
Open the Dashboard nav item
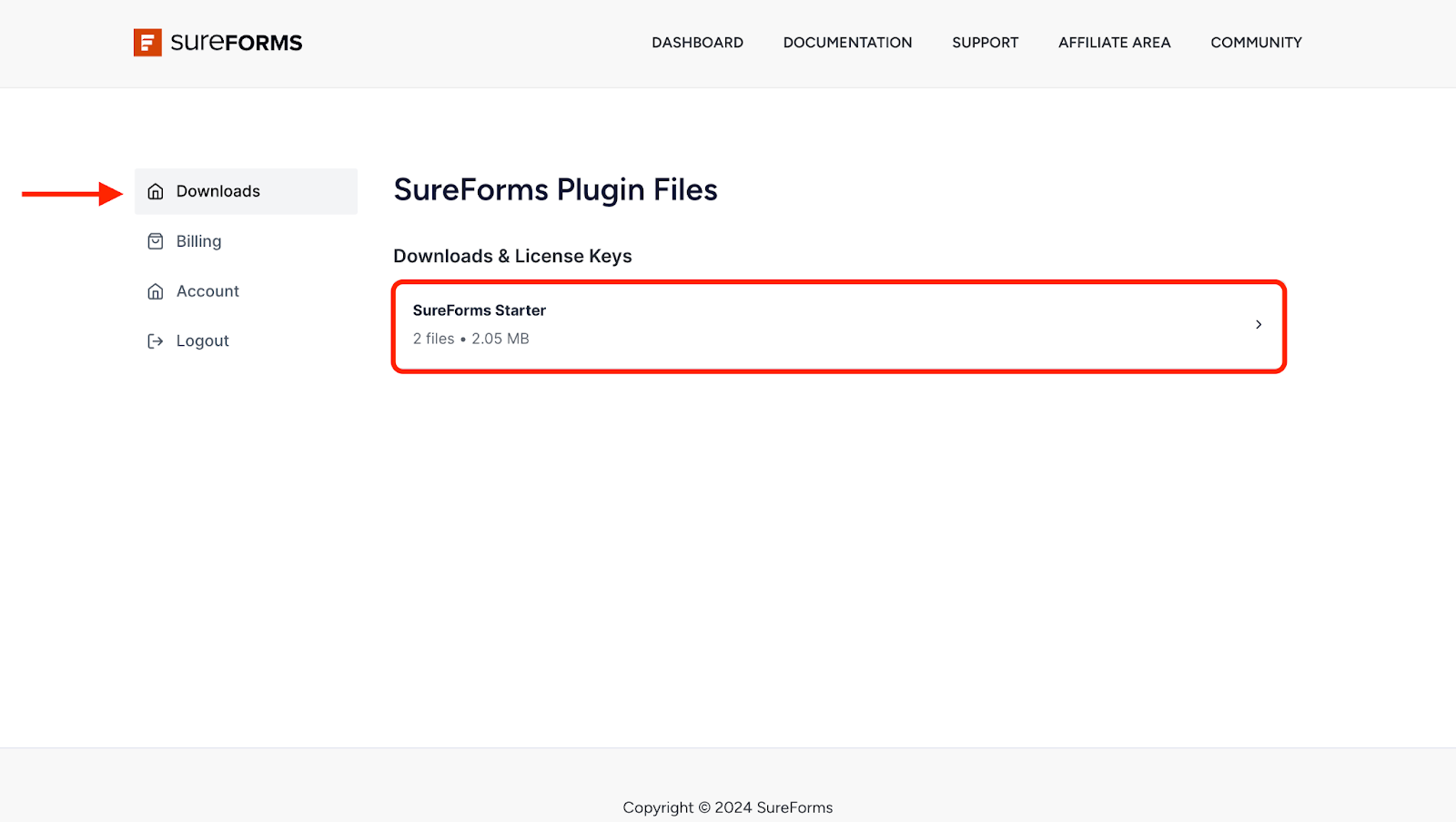[697, 43]
